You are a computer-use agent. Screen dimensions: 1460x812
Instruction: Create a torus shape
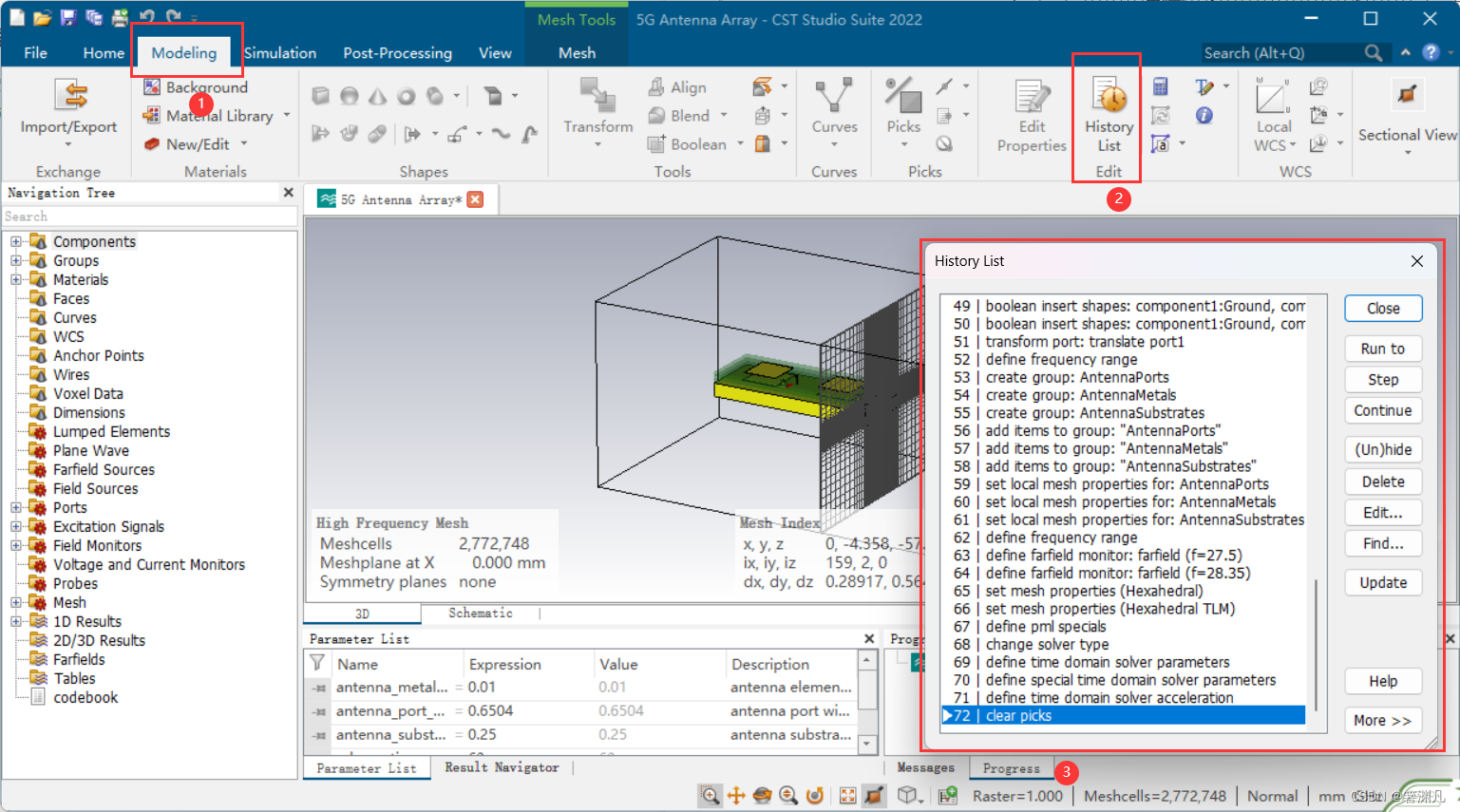[407, 96]
